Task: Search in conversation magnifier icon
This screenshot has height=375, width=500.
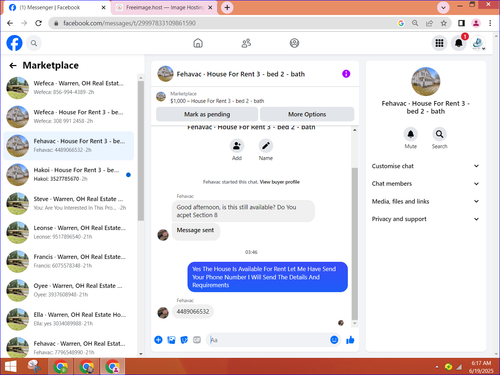Action: [439, 134]
